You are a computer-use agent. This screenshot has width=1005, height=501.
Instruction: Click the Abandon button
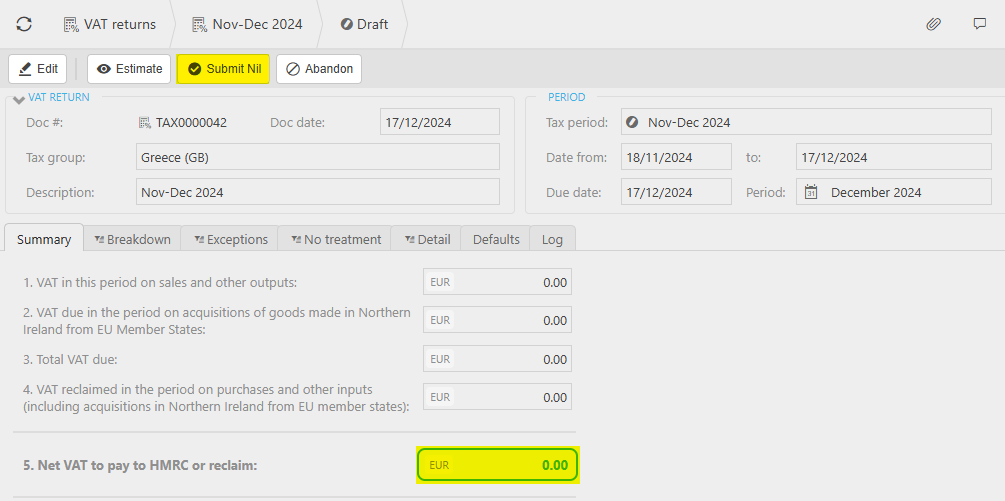[x=319, y=69]
